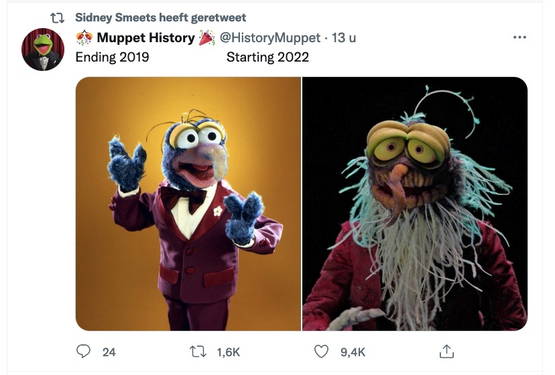Screen dimensions: 555x375
Task: Retweet using the retweet arrows icon
Action: (198, 352)
